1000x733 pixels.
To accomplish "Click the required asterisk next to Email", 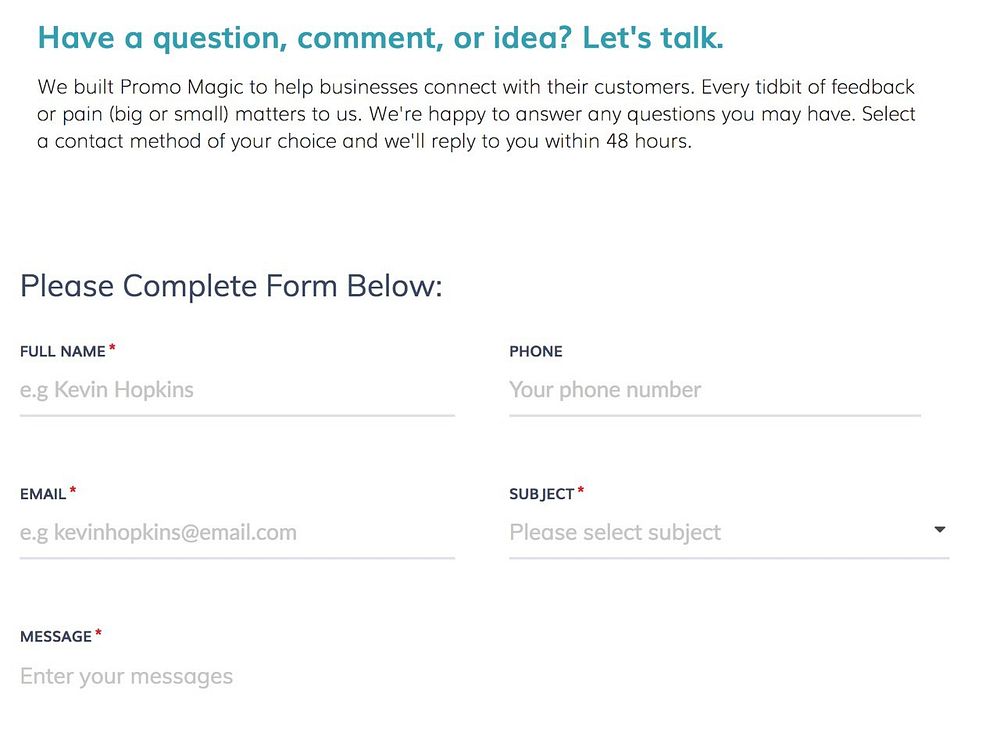I will [x=73, y=491].
